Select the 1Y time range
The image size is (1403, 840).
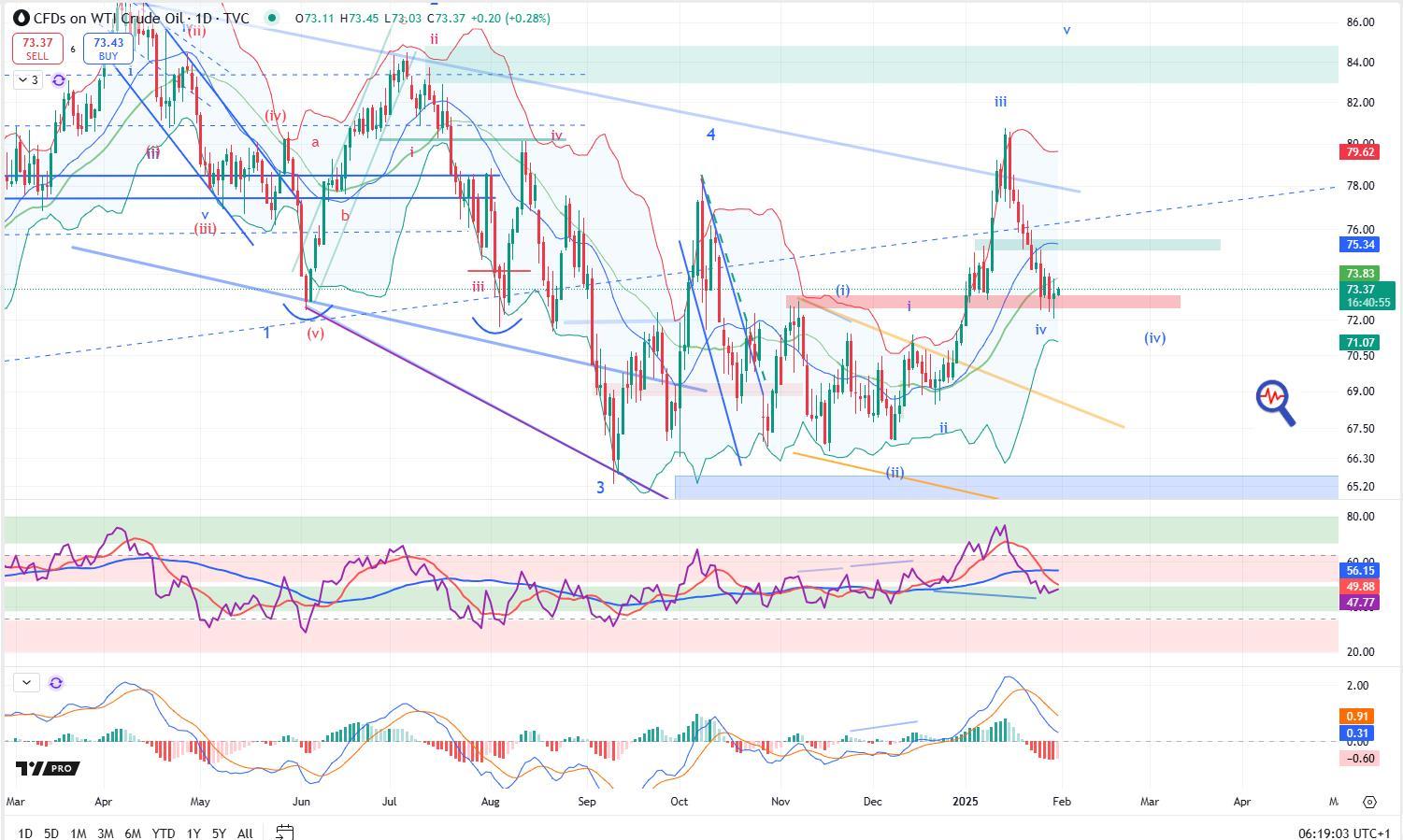click(193, 833)
